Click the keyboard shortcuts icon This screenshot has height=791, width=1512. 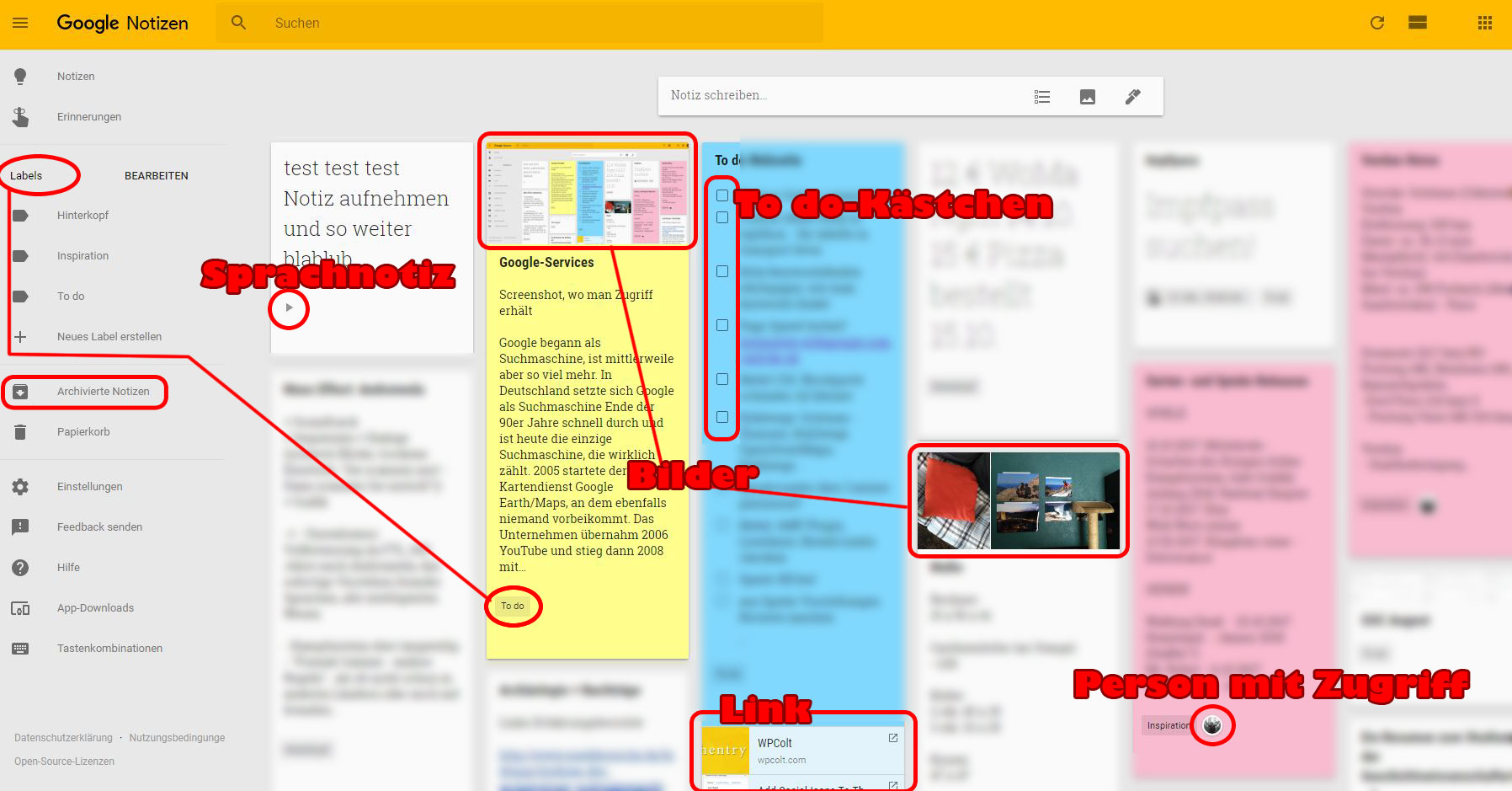click(20, 649)
